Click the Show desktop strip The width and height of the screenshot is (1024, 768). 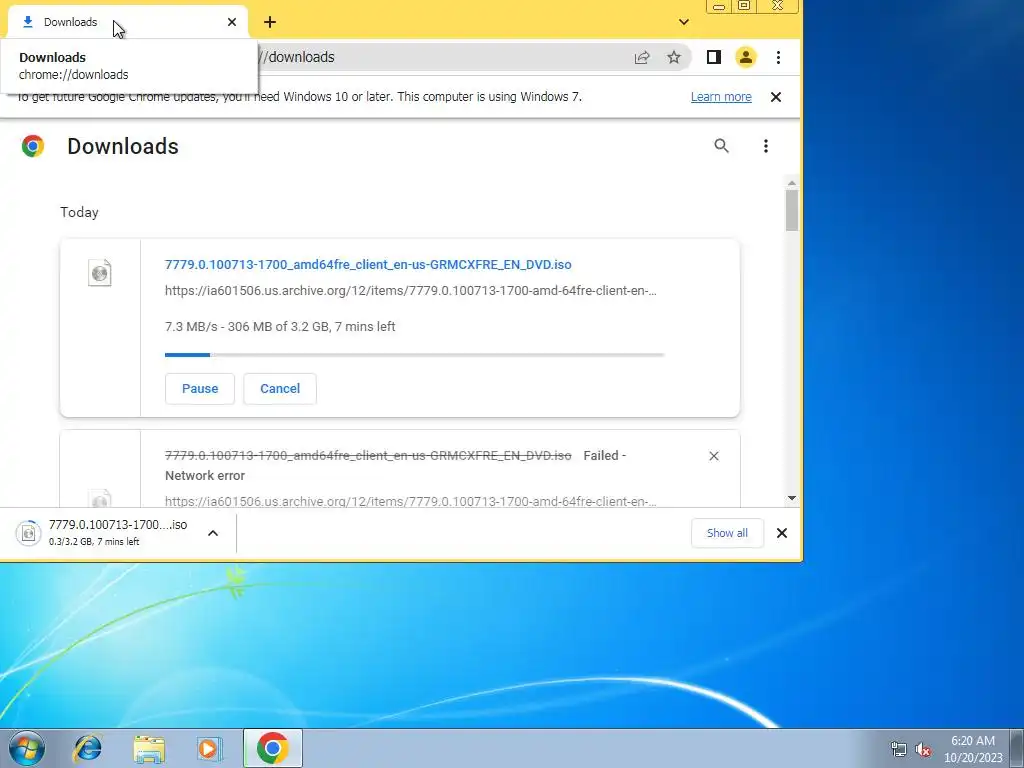tap(1017, 748)
